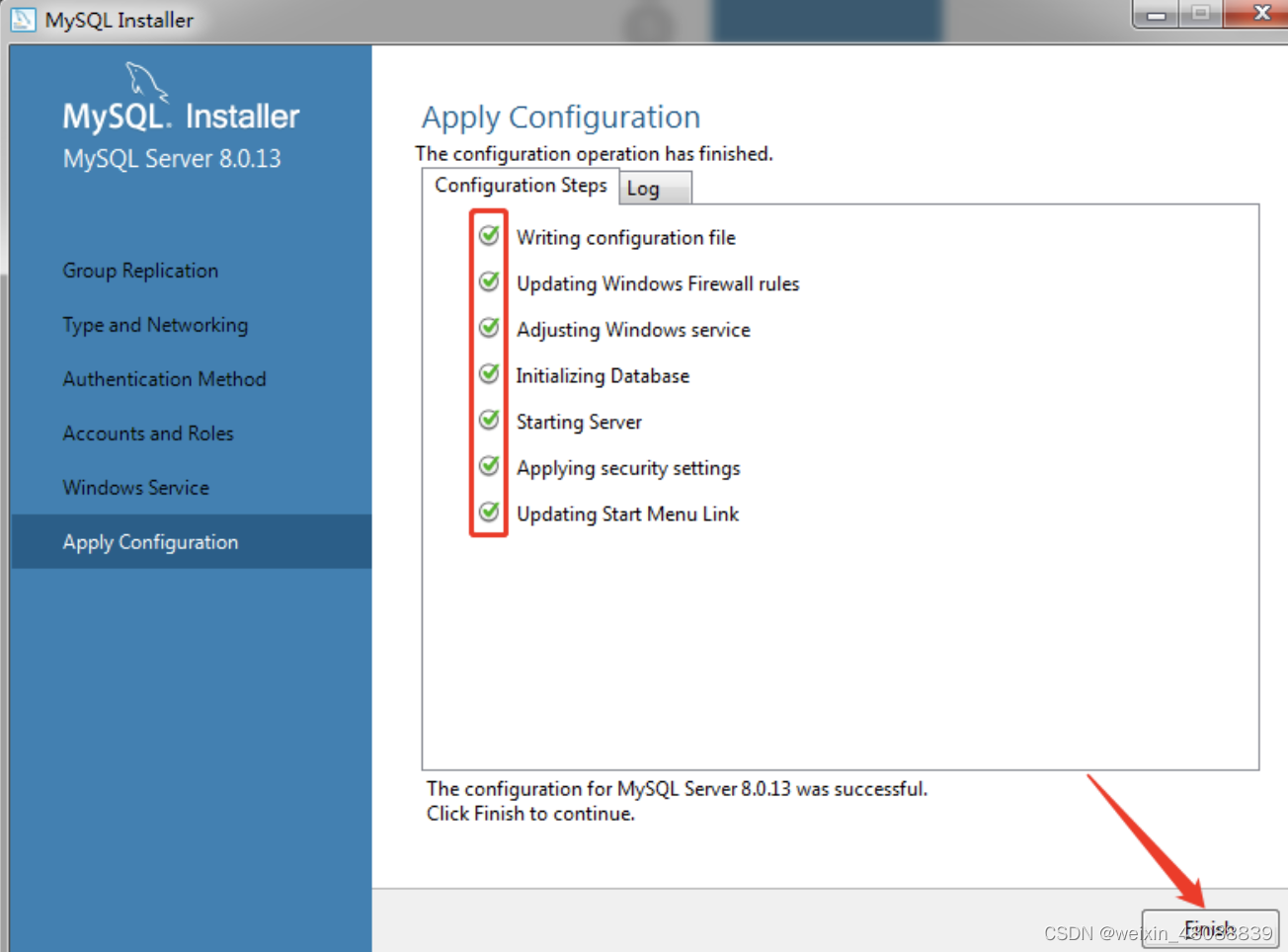Click the 'Apply Configuration' page heading

coord(561,118)
